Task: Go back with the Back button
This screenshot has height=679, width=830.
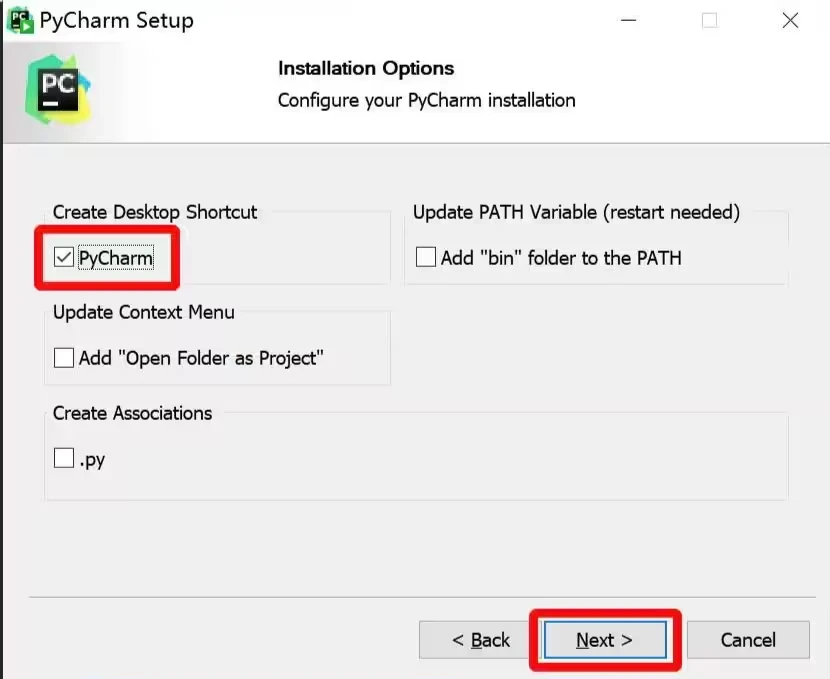Action: point(481,640)
